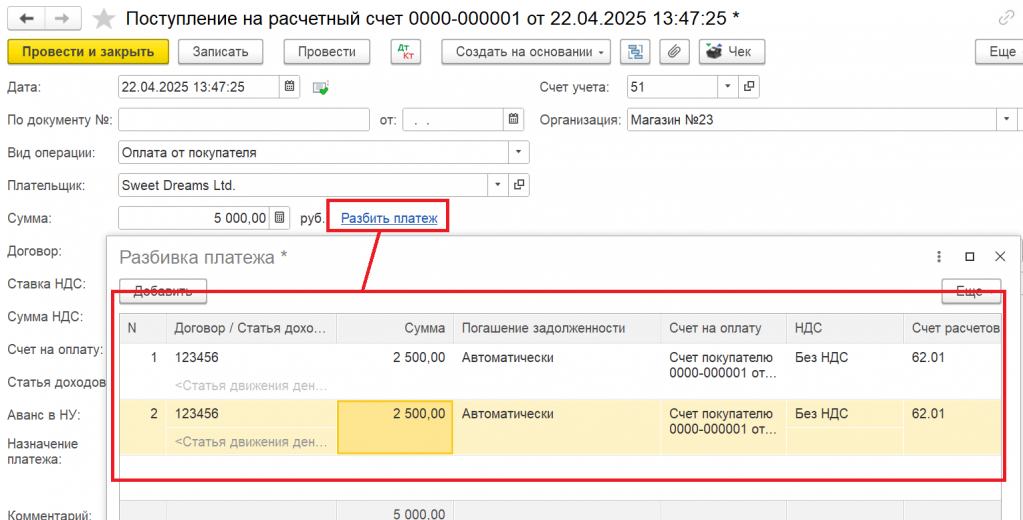Click the Счет расчетов column header

coord(953,328)
